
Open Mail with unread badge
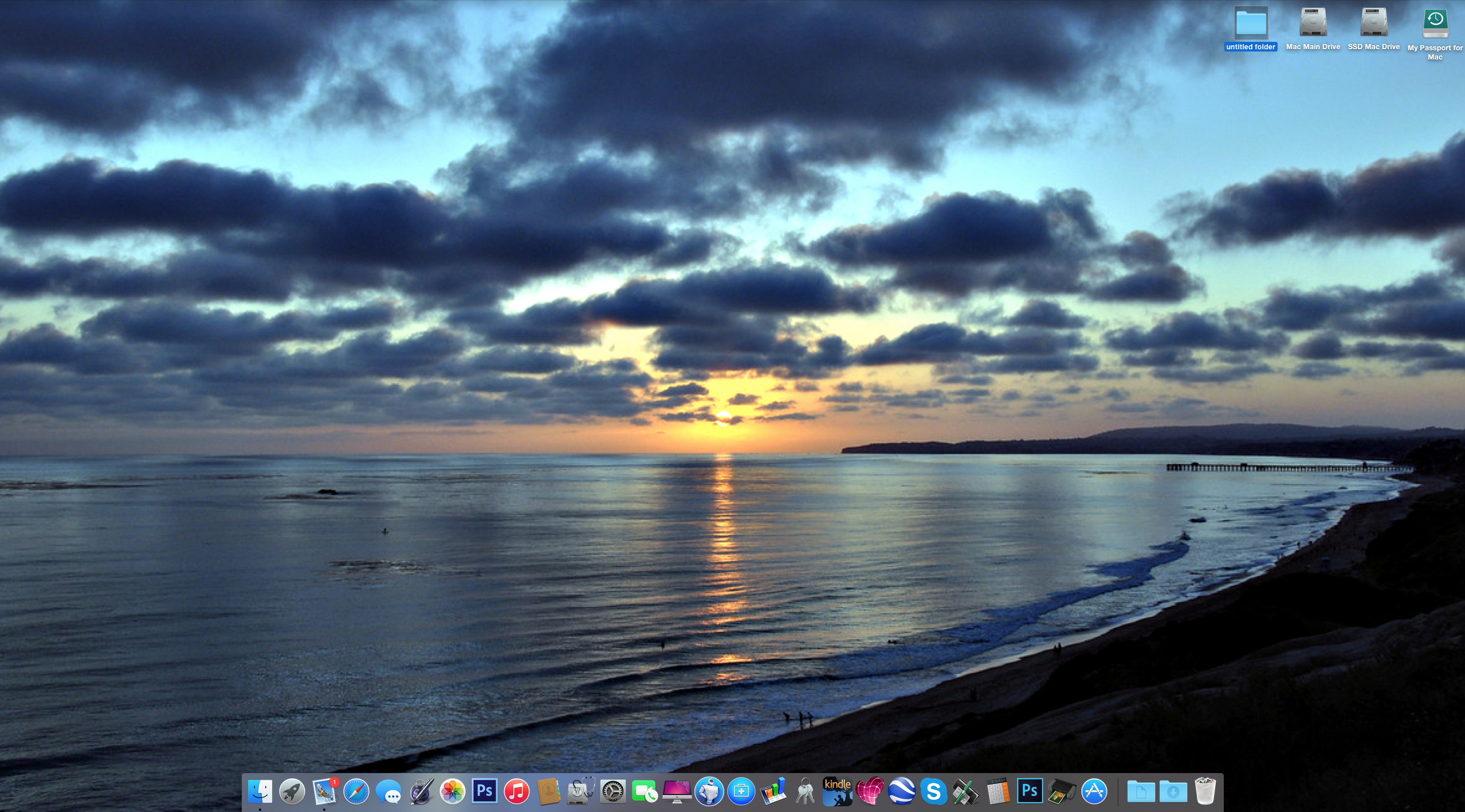324,791
